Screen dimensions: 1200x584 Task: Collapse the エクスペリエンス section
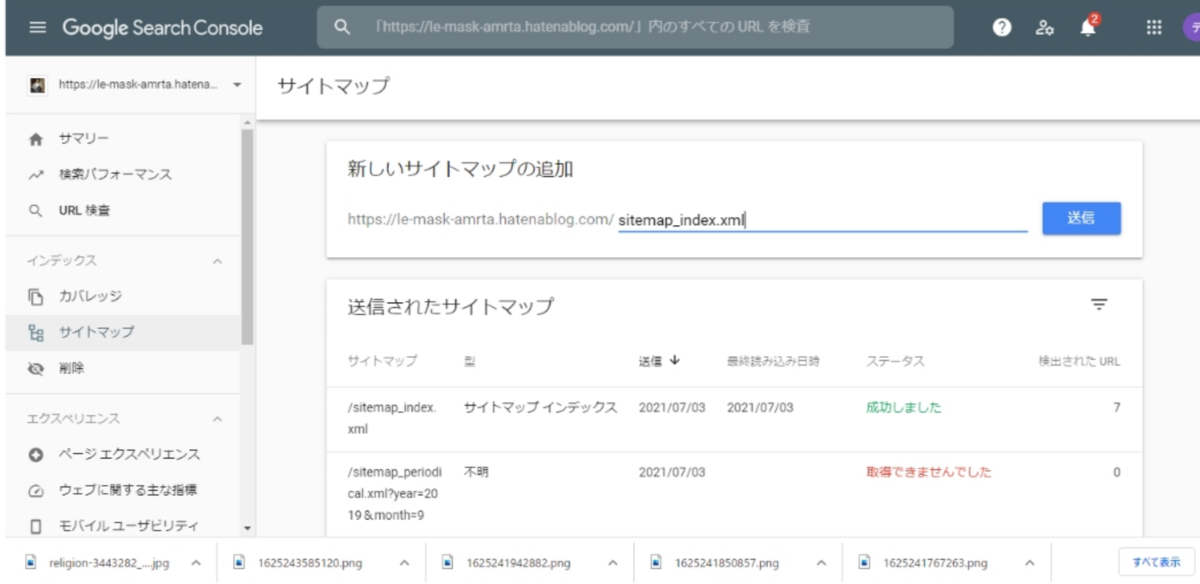click(x=217, y=418)
